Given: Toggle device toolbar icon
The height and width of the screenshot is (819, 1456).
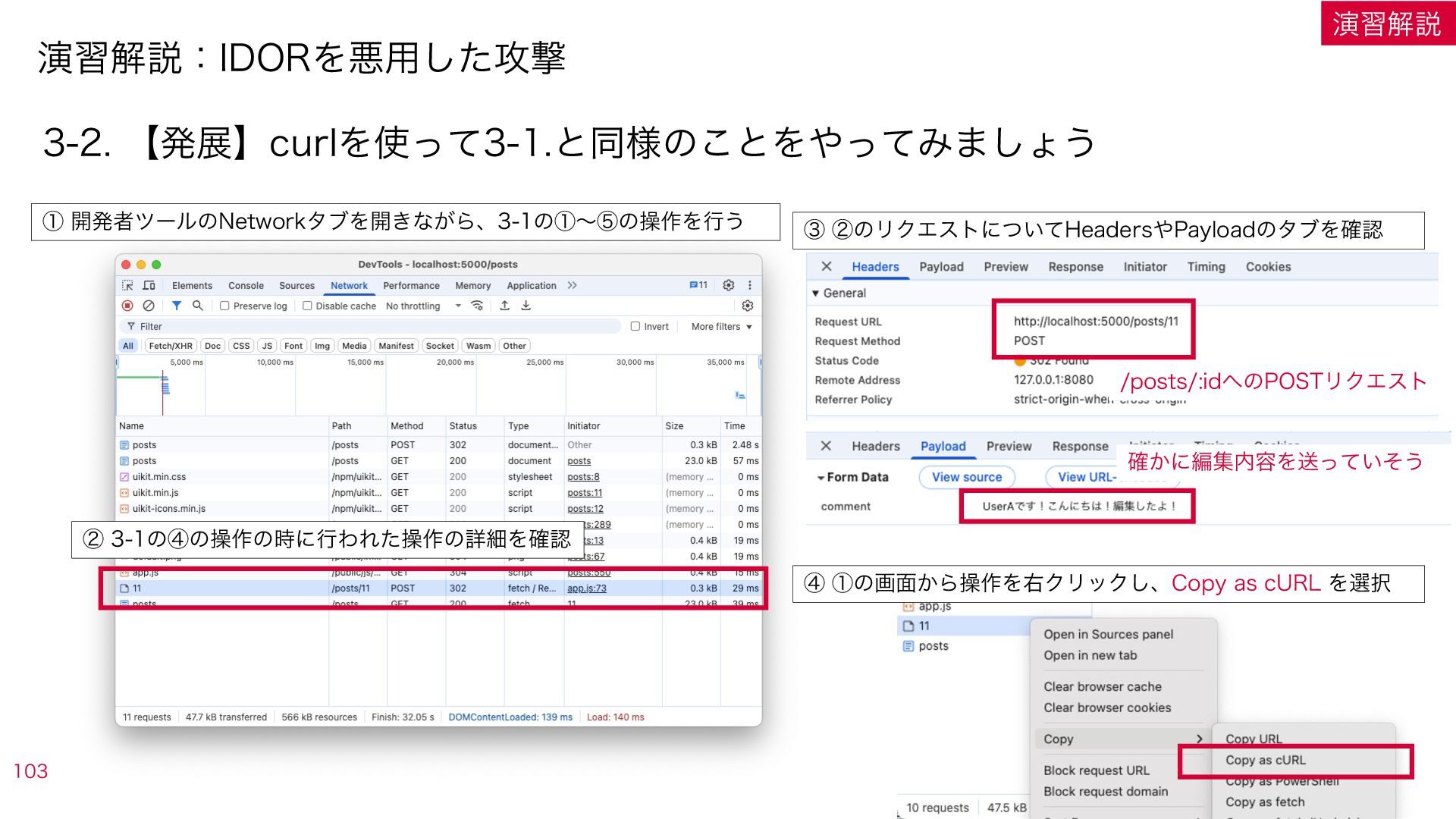Looking at the screenshot, I should click(149, 285).
